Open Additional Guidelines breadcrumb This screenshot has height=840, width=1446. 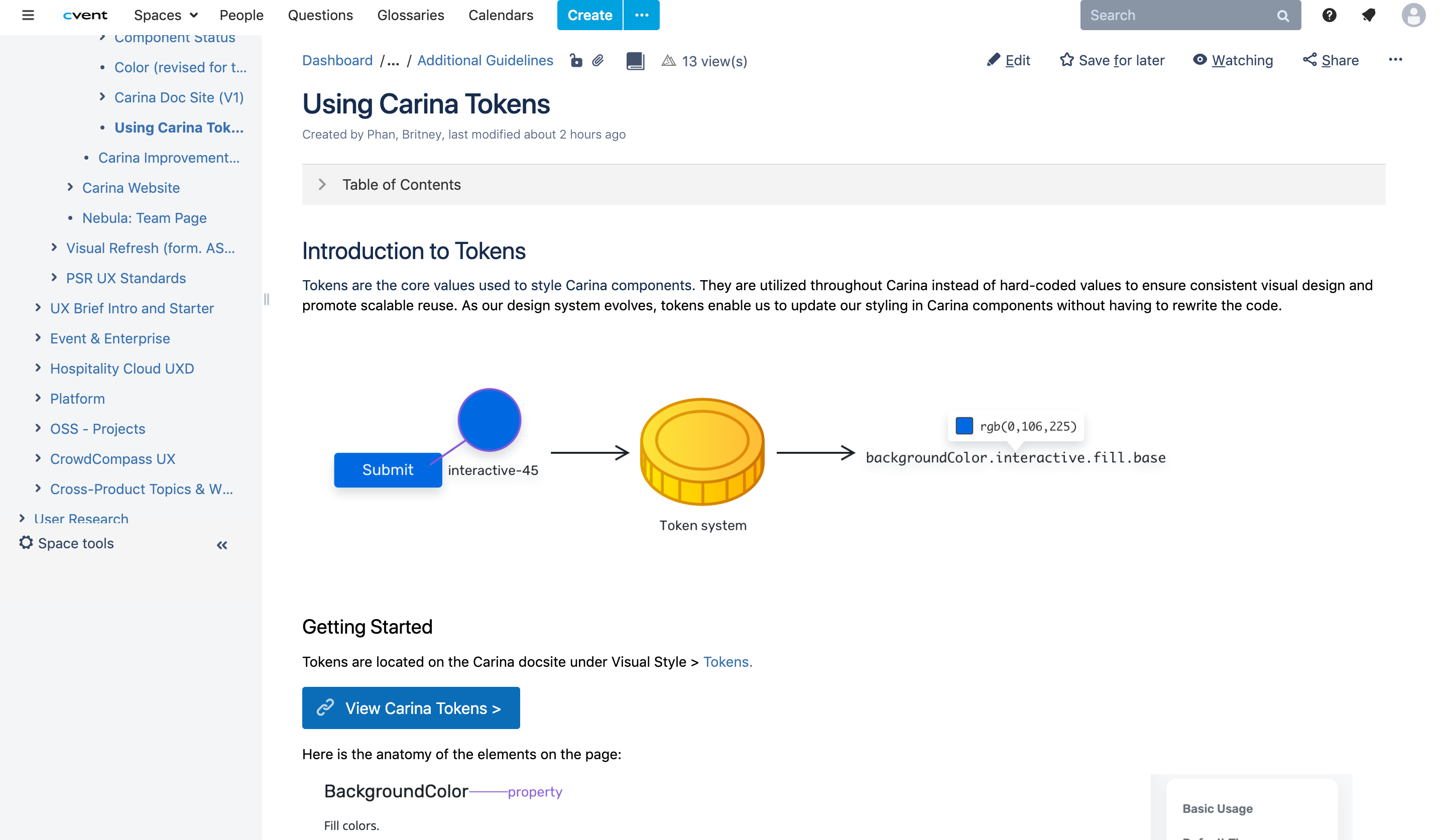[x=485, y=60]
